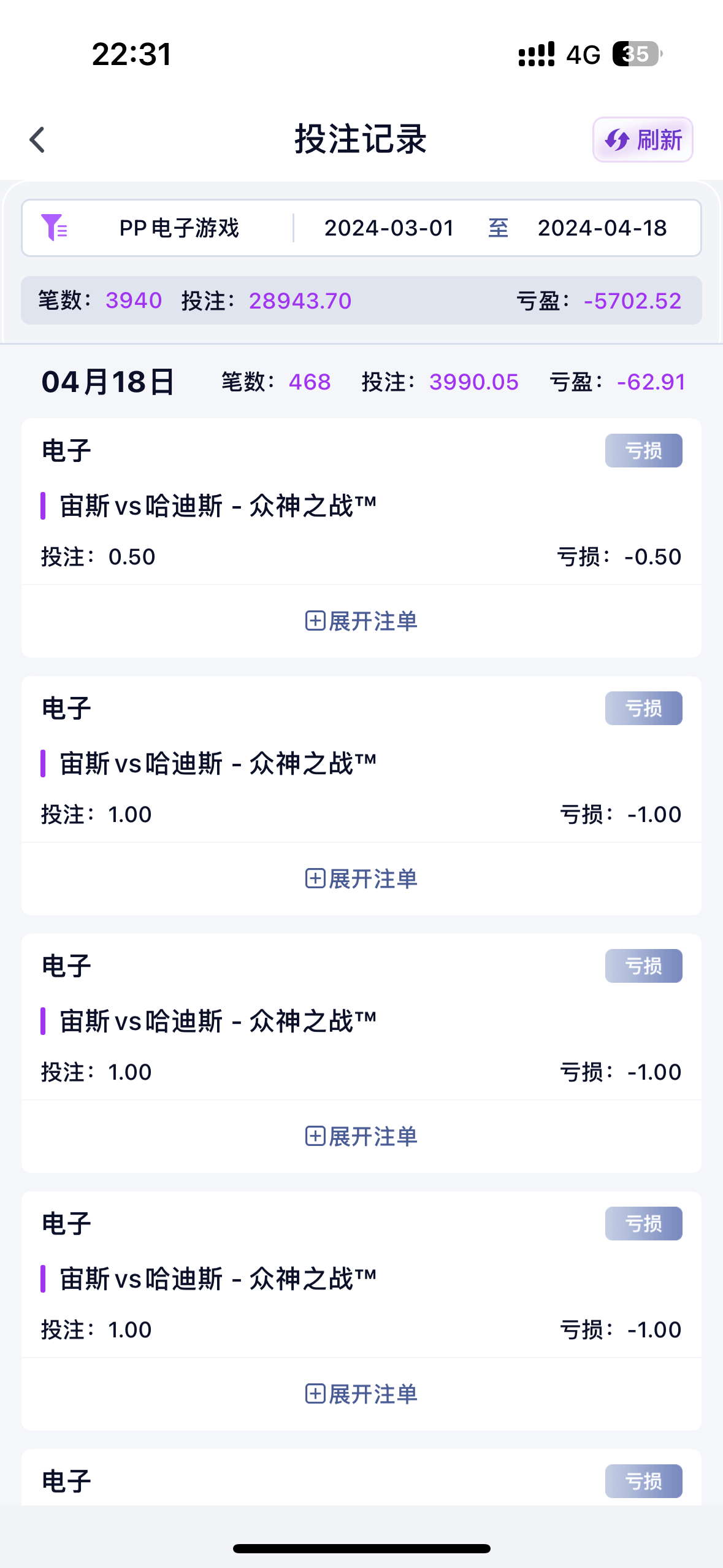
Task: Tap the plus icon in fourth bet card
Action: [315, 1394]
